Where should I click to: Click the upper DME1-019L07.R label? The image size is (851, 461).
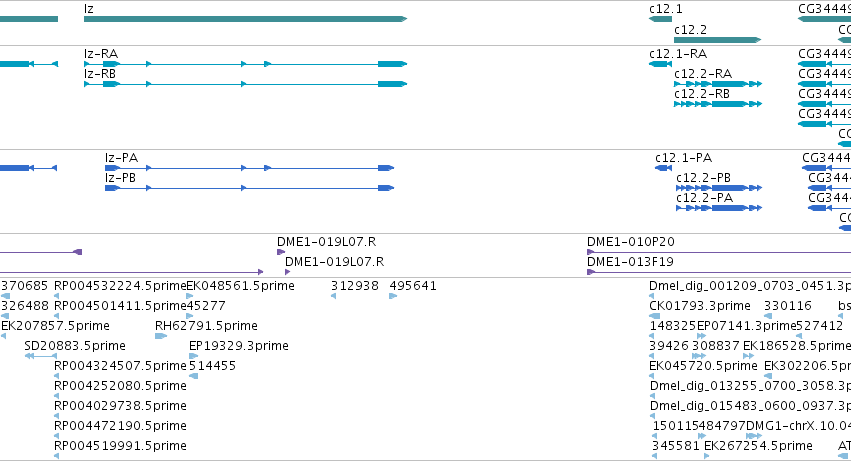click(326, 242)
